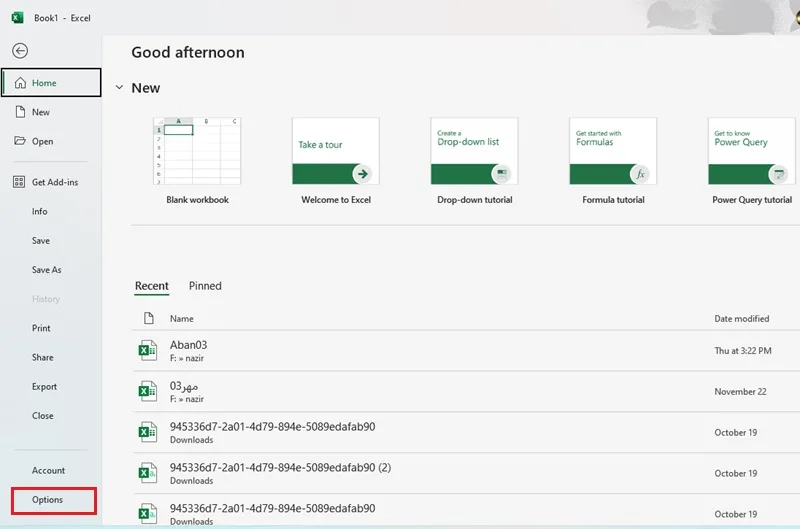Click the file icon in Name header
This screenshot has width=800, height=529.
point(148,318)
